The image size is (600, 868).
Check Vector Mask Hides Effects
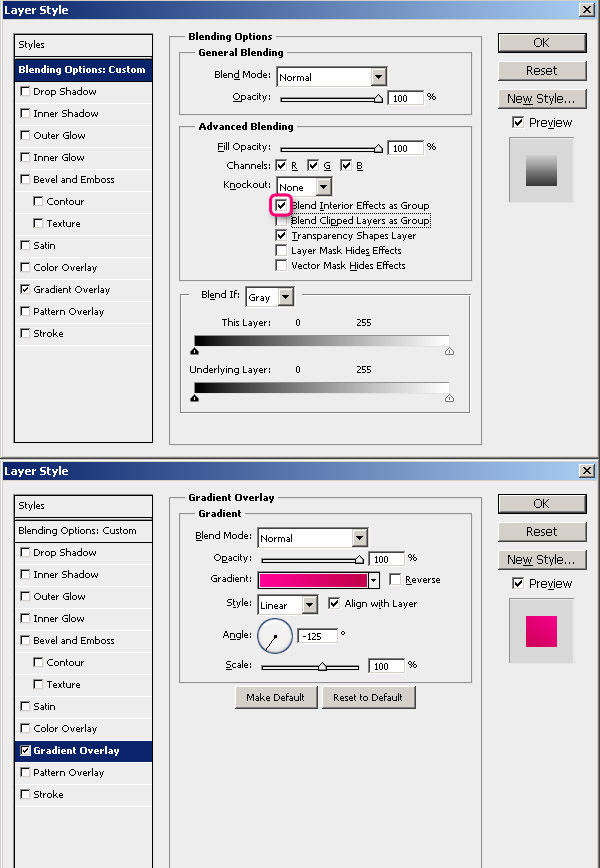[x=281, y=265]
